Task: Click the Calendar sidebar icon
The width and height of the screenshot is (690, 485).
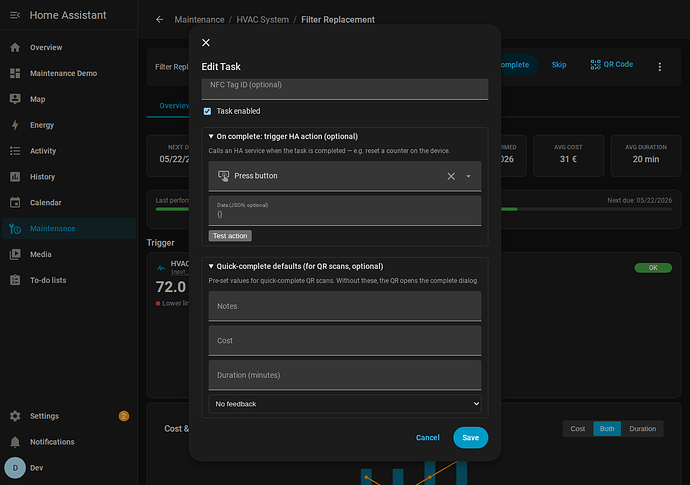Action: pyautogui.click(x=15, y=202)
